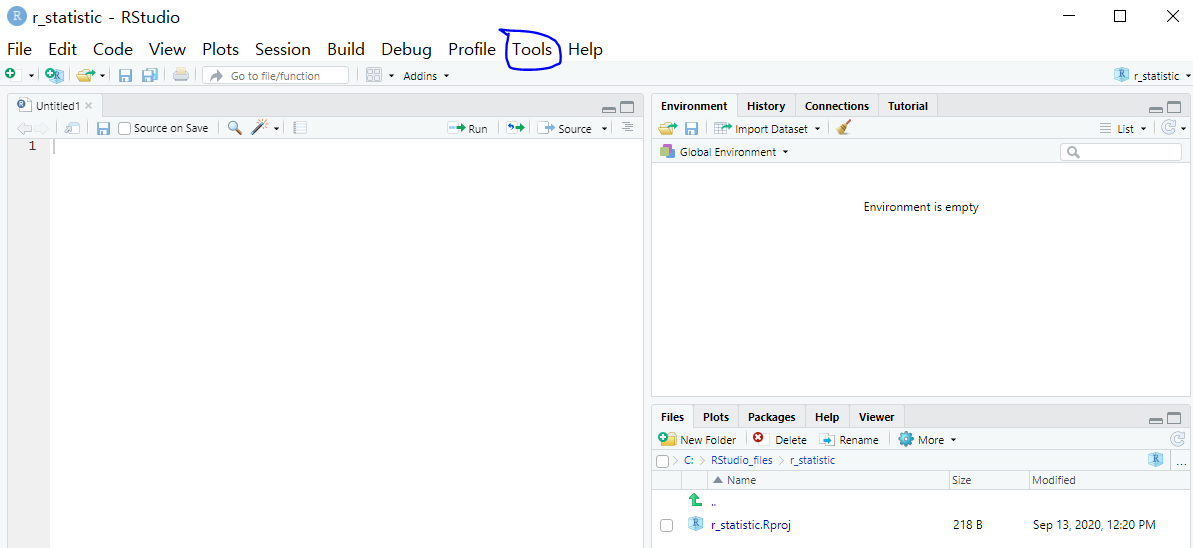This screenshot has height=548, width=1193.
Task: Open the List view dropdown in Environment
Action: [1124, 129]
